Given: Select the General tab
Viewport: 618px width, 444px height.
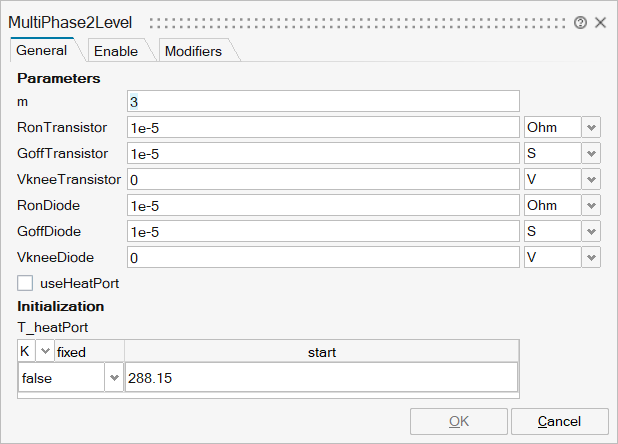Looking at the screenshot, I should 42,51.
